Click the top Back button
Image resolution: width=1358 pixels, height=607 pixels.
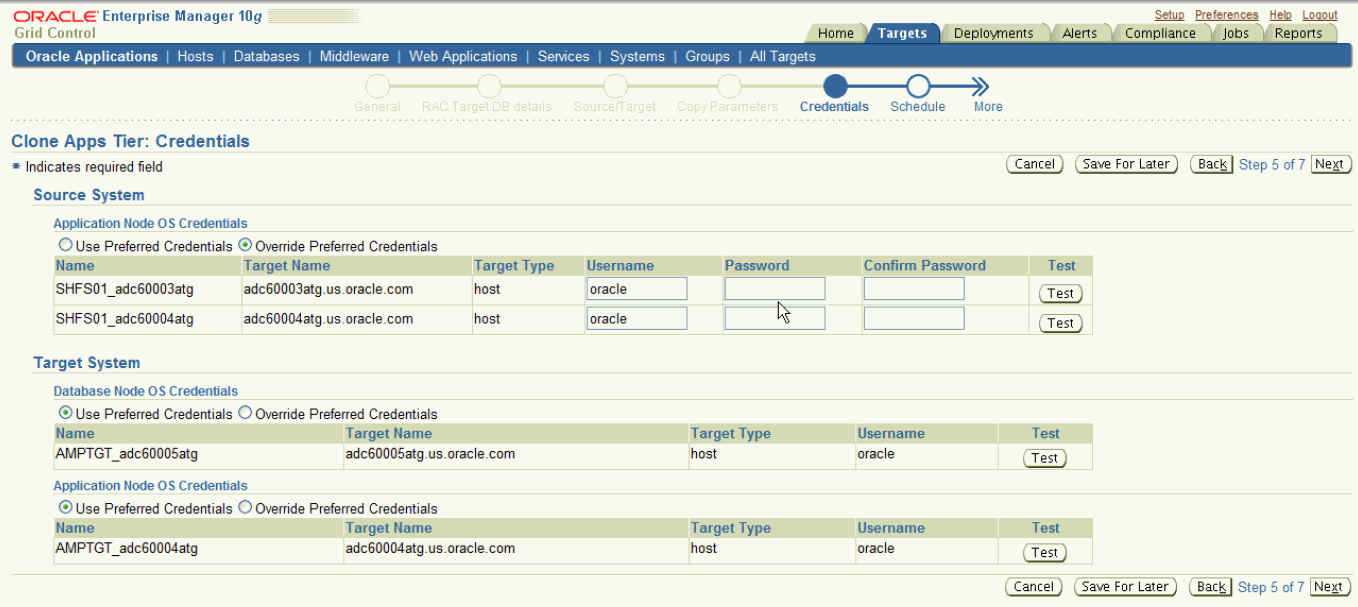coord(1212,164)
